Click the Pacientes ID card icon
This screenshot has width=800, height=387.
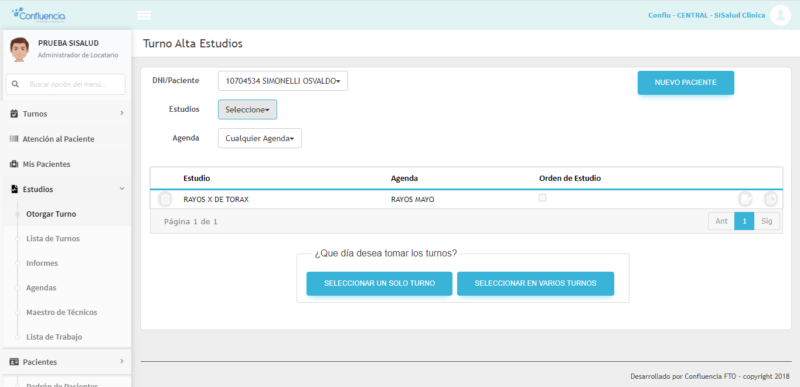pyautogui.click(x=14, y=362)
